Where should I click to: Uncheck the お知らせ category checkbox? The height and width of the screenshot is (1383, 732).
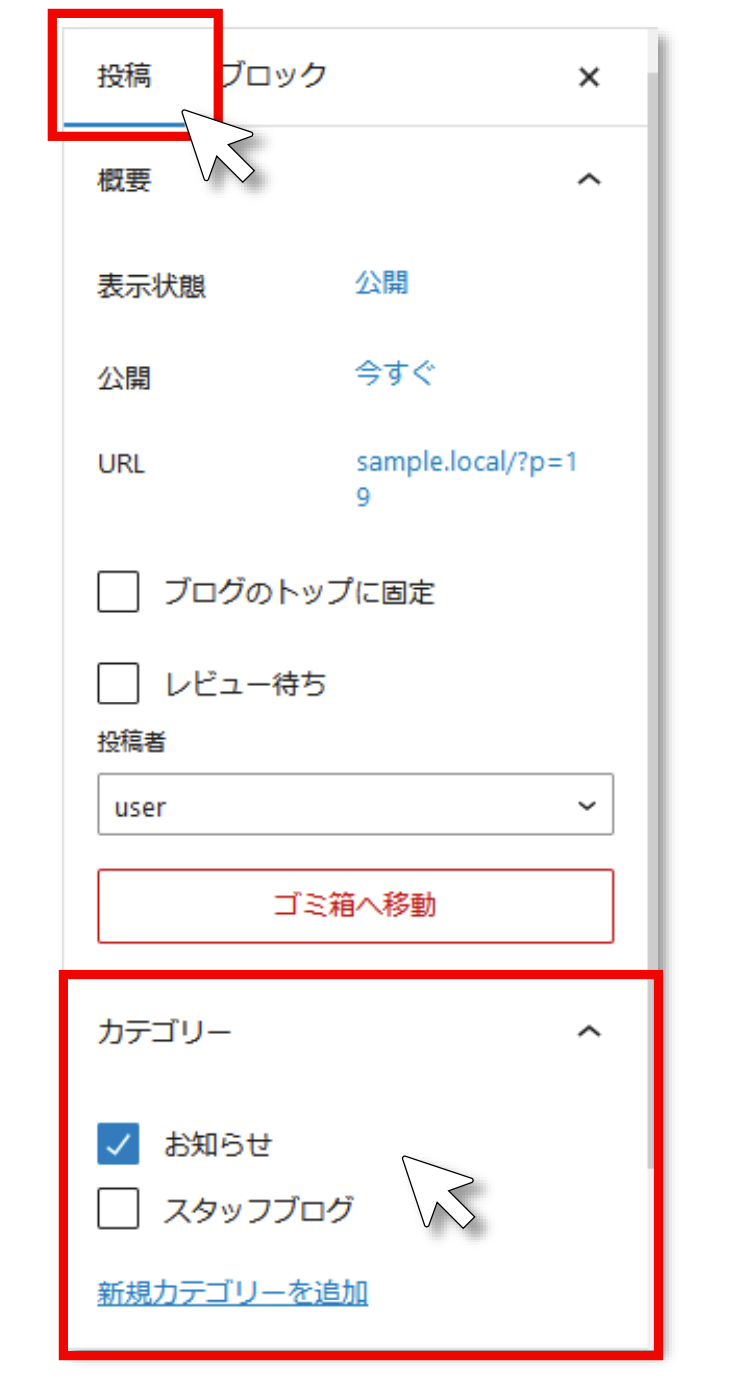118,1145
